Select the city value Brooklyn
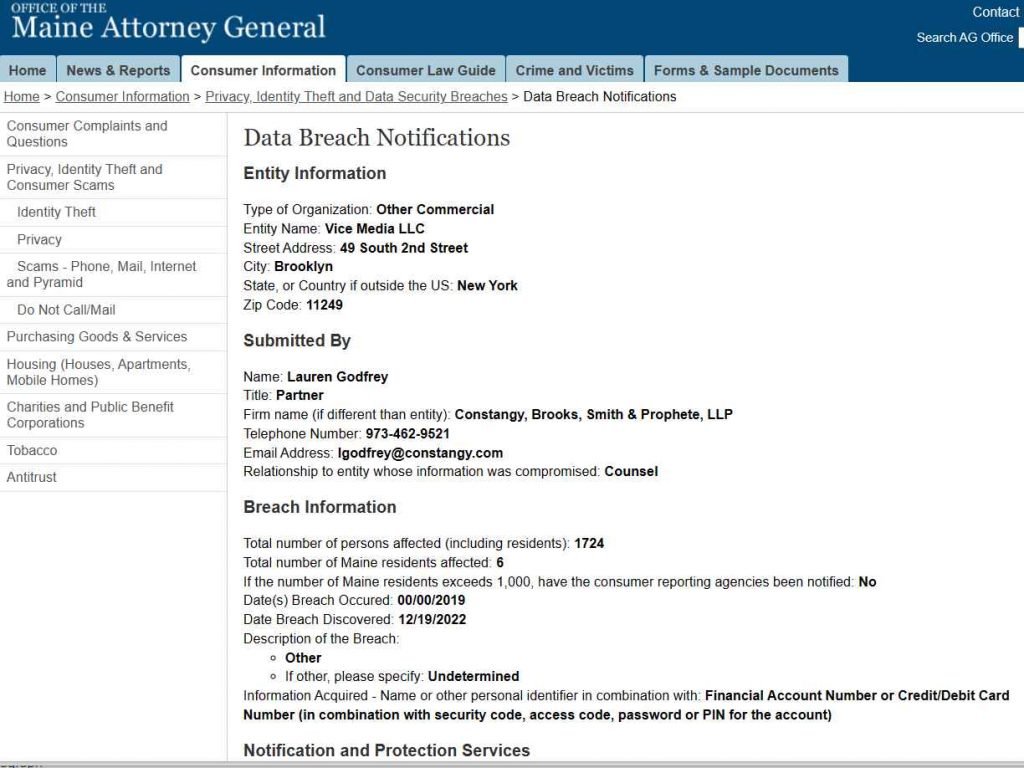The width and height of the screenshot is (1024, 768). click(304, 266)
